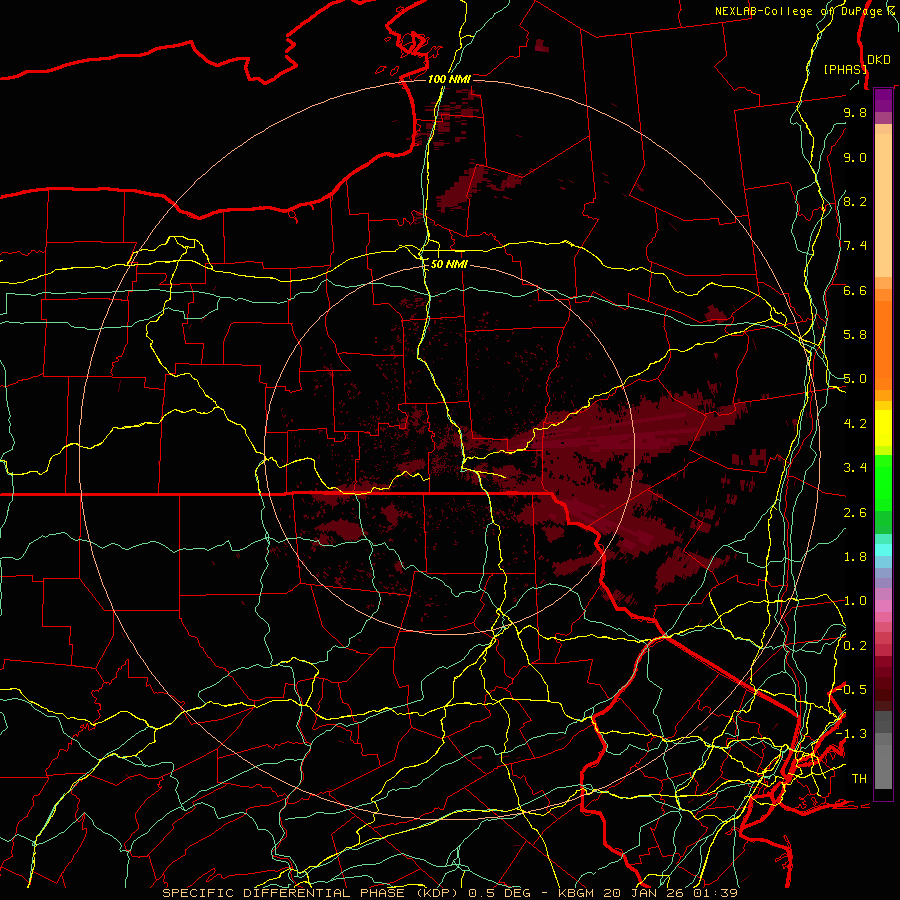Screen dimensions: 900x900
Task: Pick the cyan color bar segment near 1.8
Action: pos(883,550)
